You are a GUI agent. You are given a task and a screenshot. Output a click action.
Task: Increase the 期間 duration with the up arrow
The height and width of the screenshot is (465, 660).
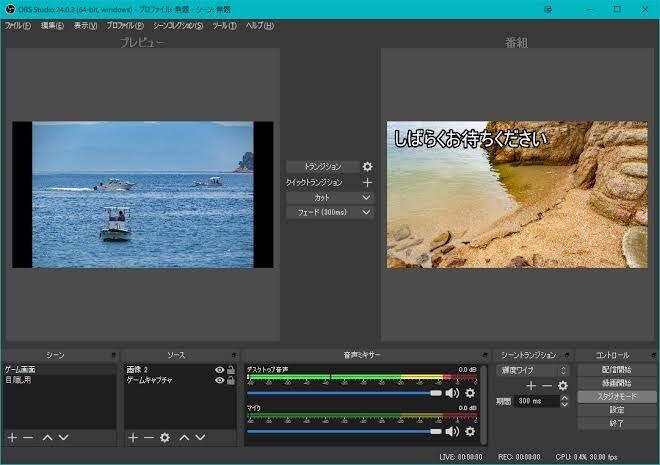coord(564,398)
